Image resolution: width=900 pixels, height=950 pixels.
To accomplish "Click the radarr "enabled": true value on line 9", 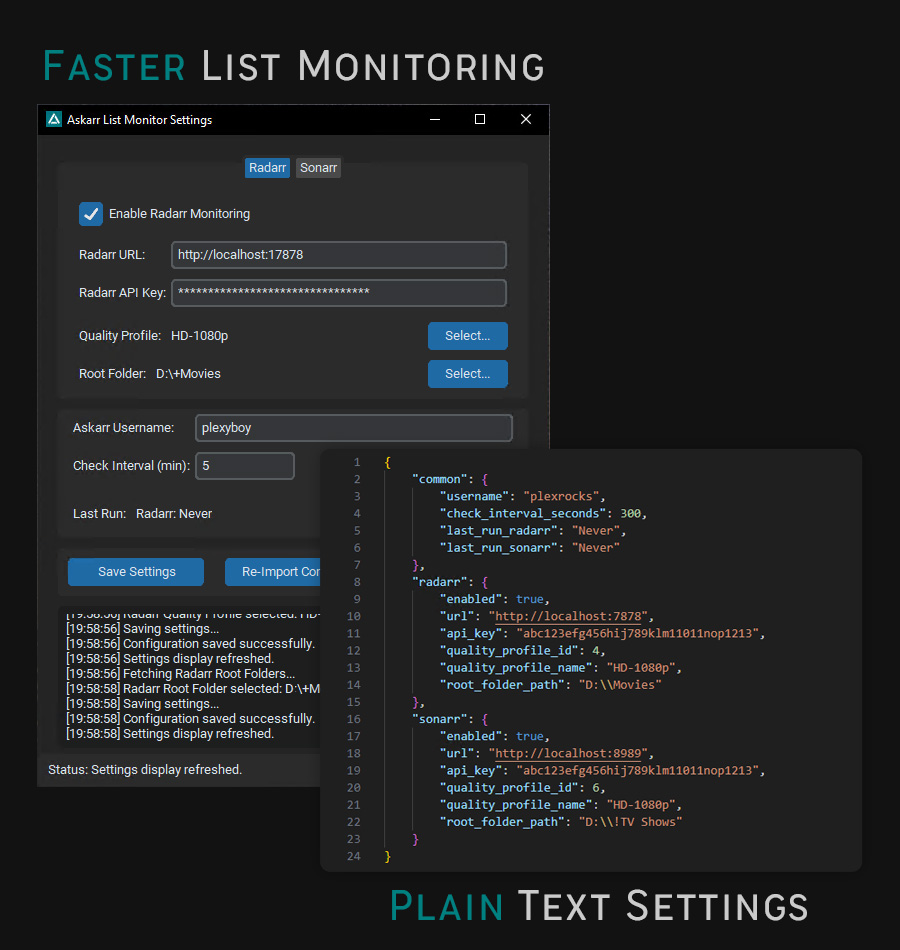I will click(530, 599).
